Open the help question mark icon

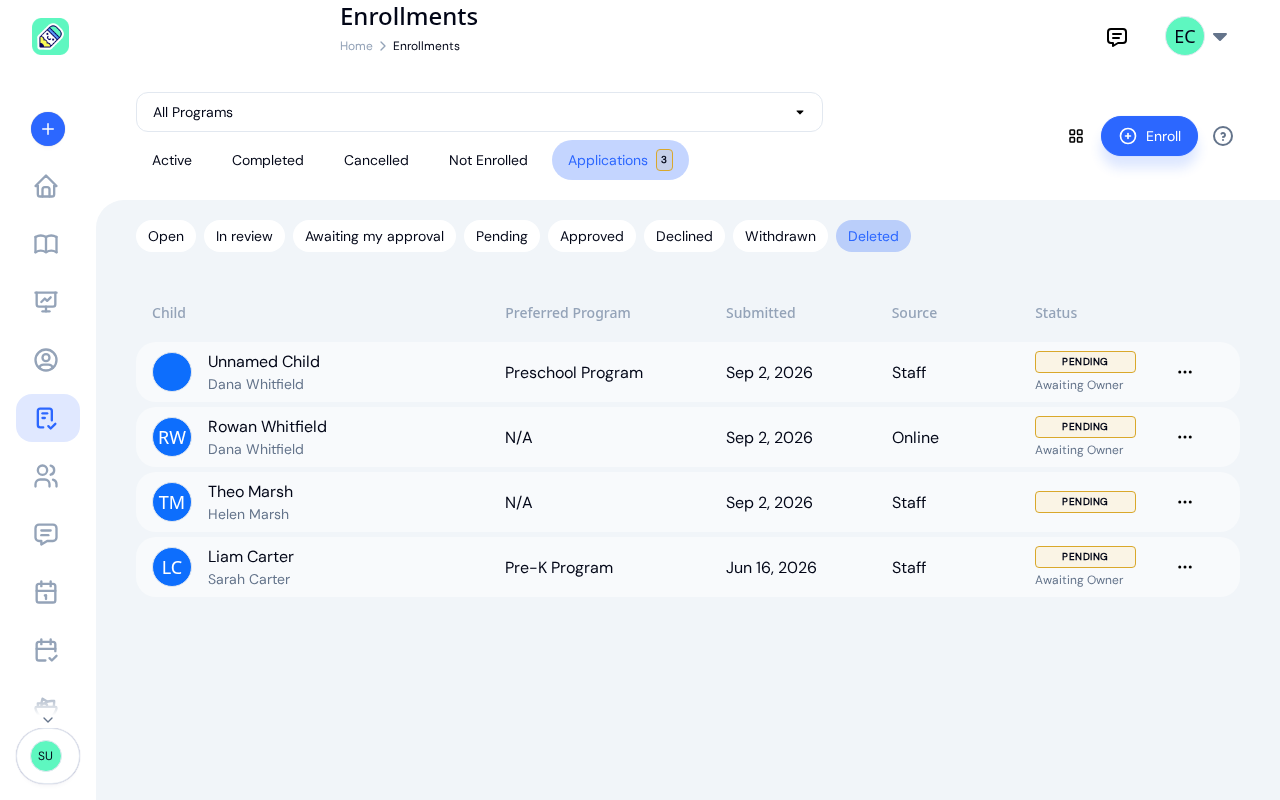(x=1223, y=136)
